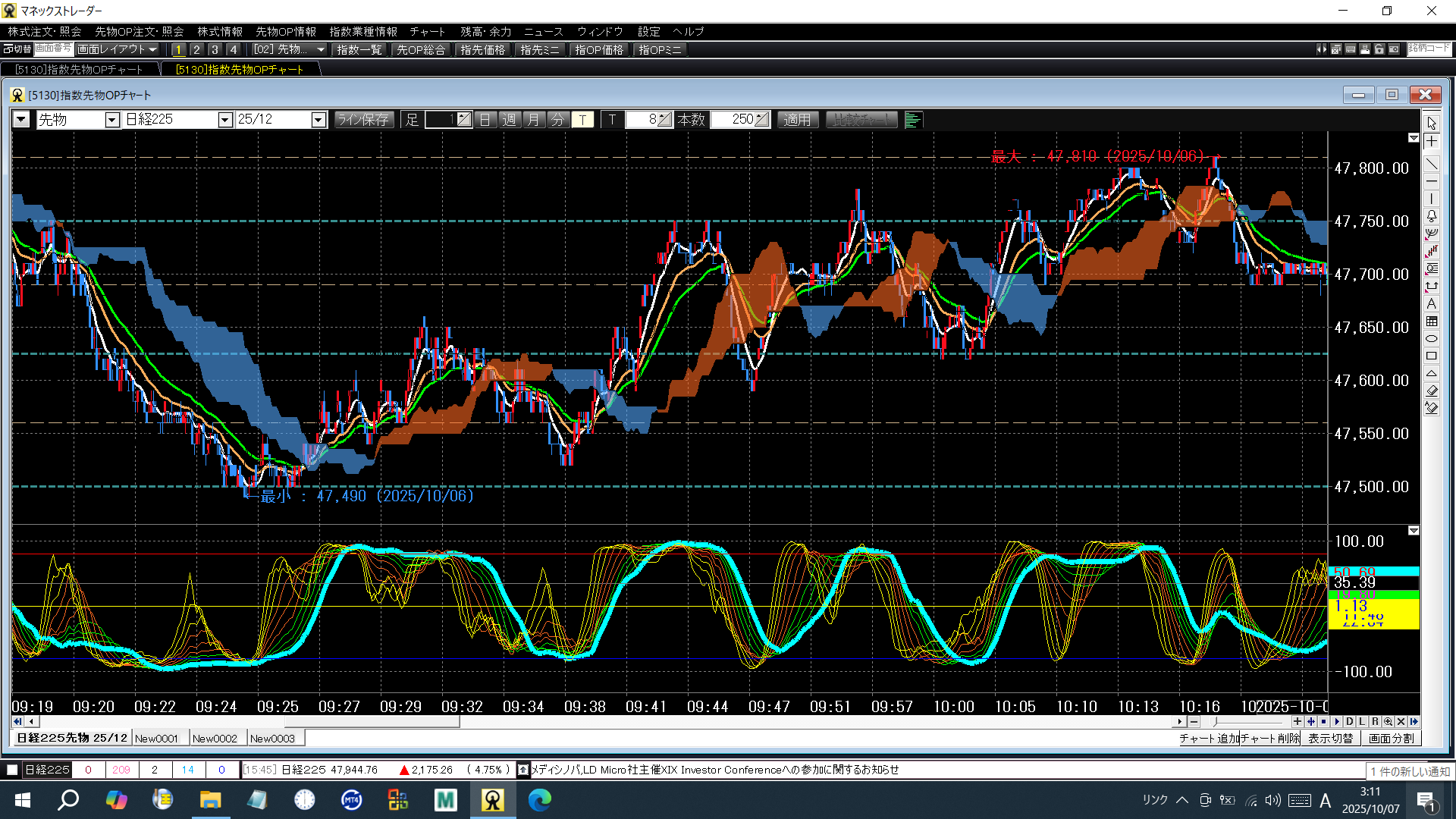1456x819 pixels.
Task: Click the 適用 apply button
Action: coord(797,120)
